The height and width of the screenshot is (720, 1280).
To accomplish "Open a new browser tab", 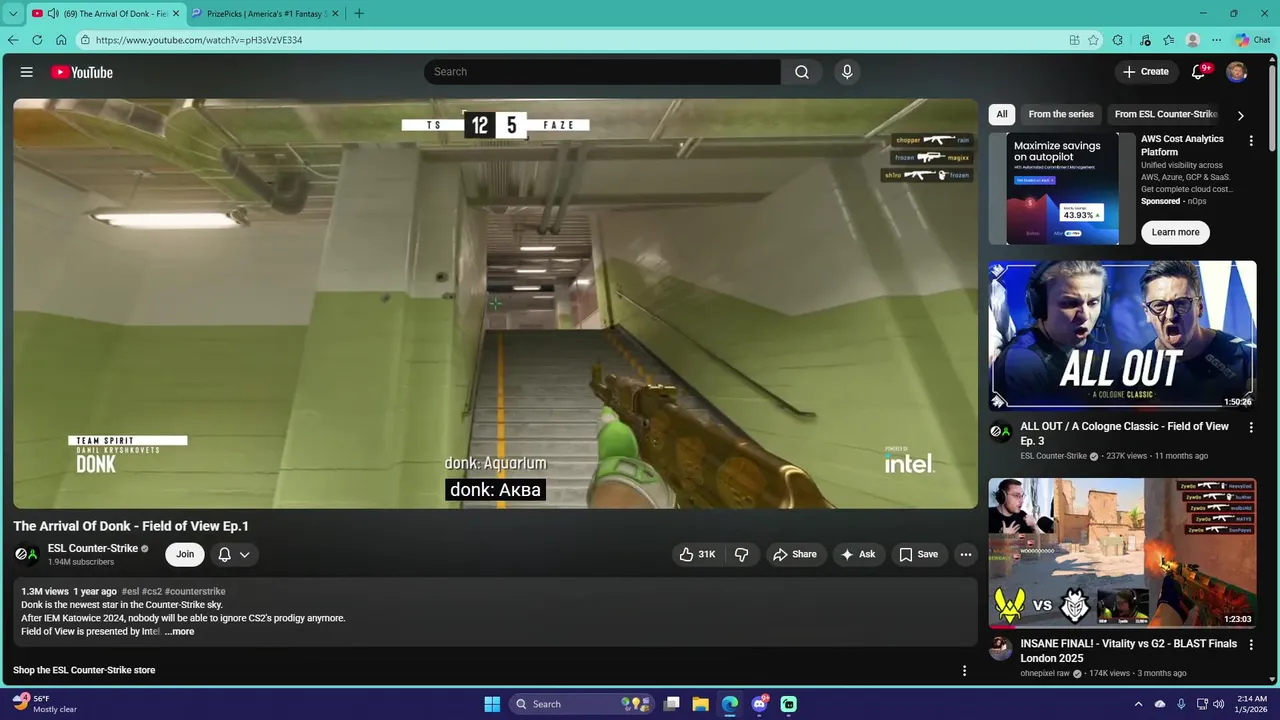I will pyautogui.click(x=359, y=14).
